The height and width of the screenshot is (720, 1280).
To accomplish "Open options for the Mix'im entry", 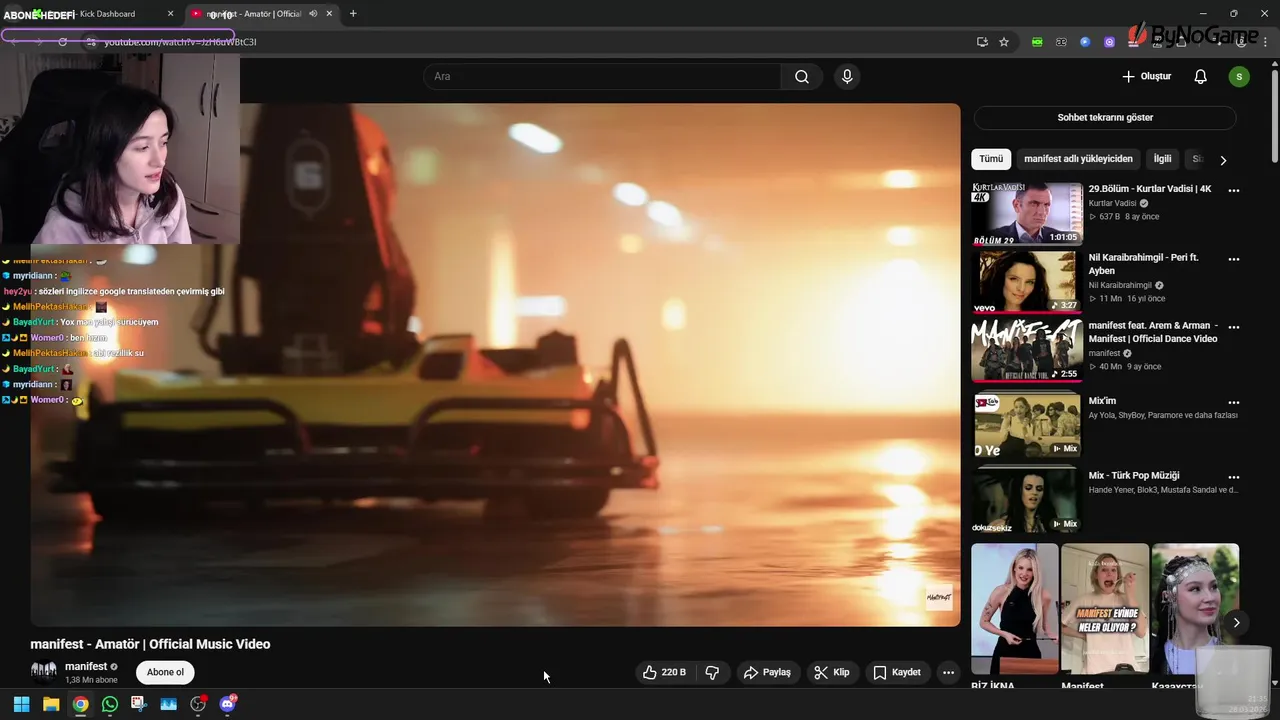I will [x=1234, y=402].
